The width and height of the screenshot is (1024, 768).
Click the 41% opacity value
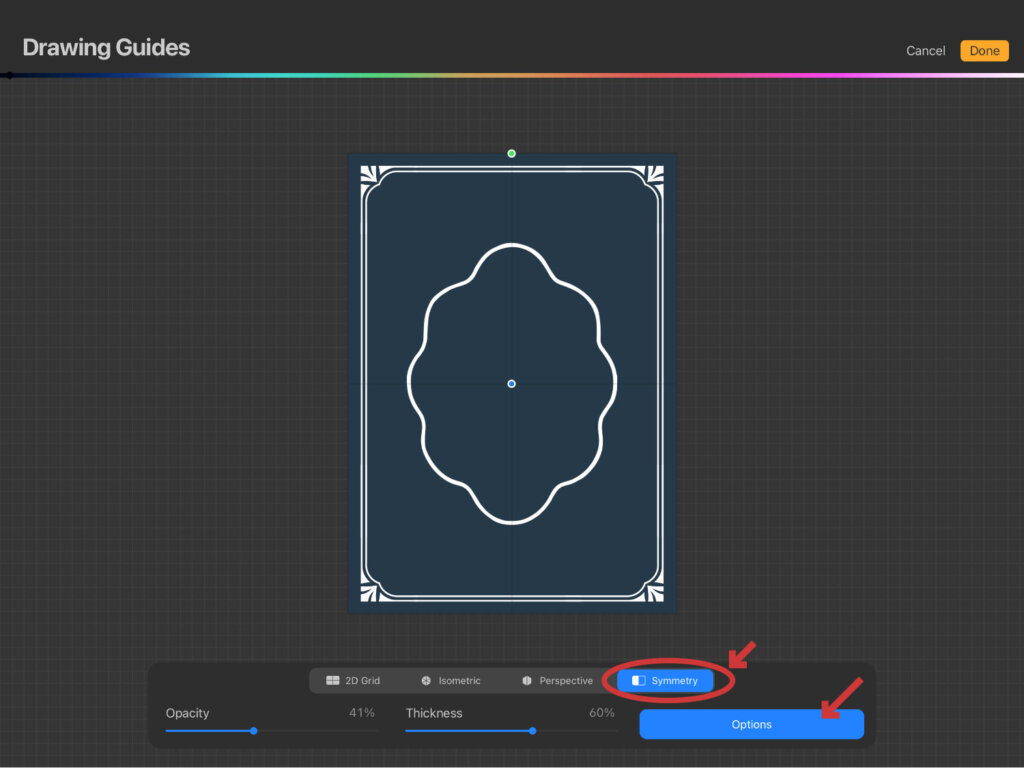(361, 713)
